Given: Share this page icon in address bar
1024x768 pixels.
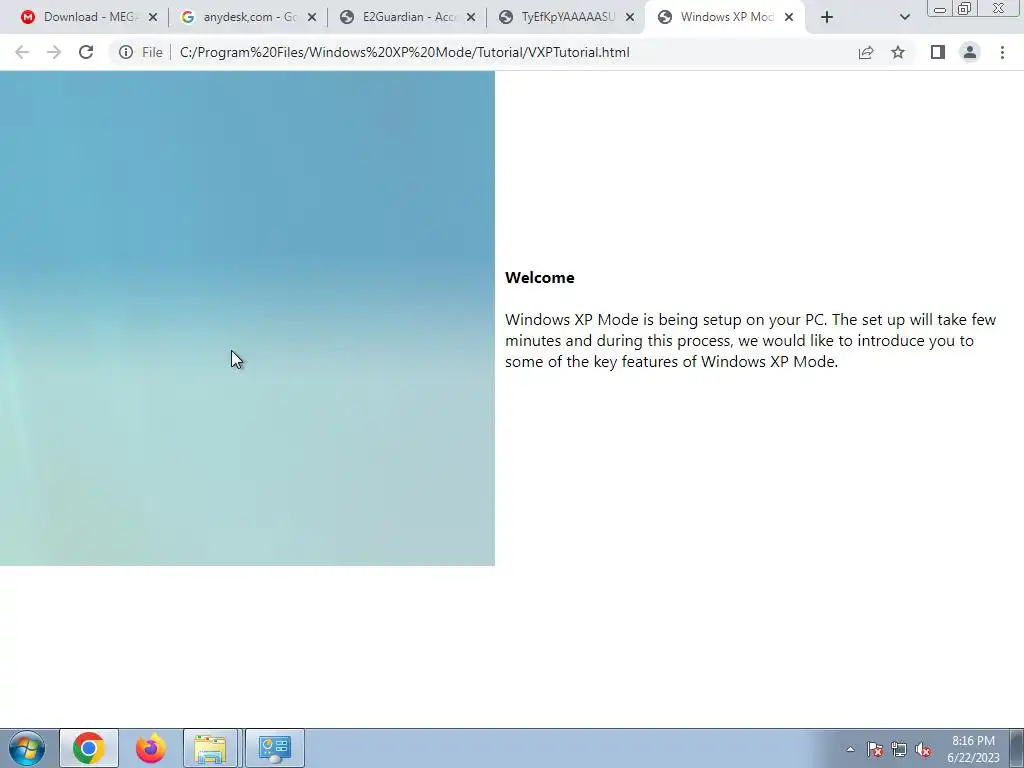Looking at the screenshot, I should pos(866,52).
